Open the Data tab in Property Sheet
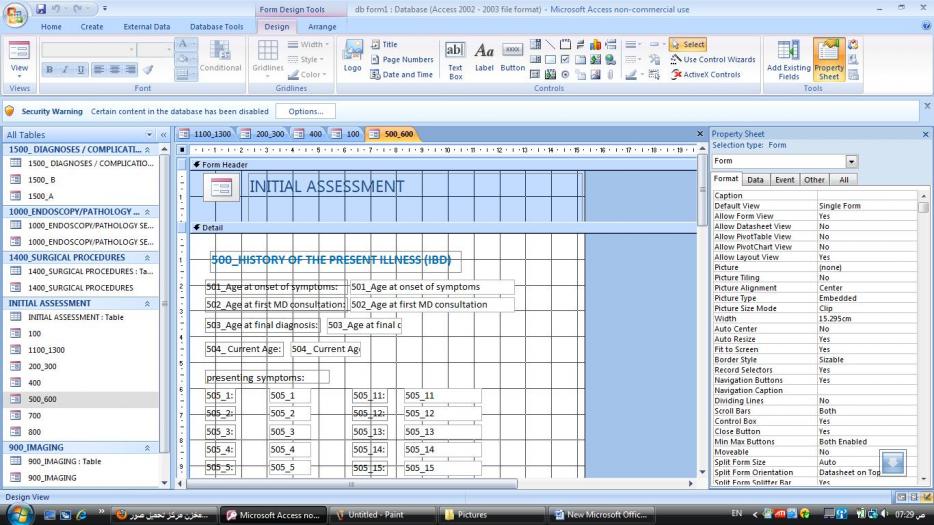Screen dimensions: 934x525 point(755,179)
